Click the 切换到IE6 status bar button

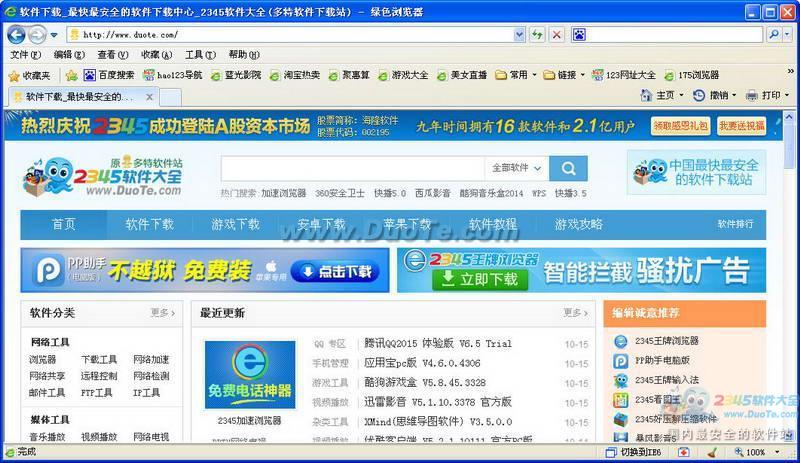pyautogui.click(x=633, y=452)
